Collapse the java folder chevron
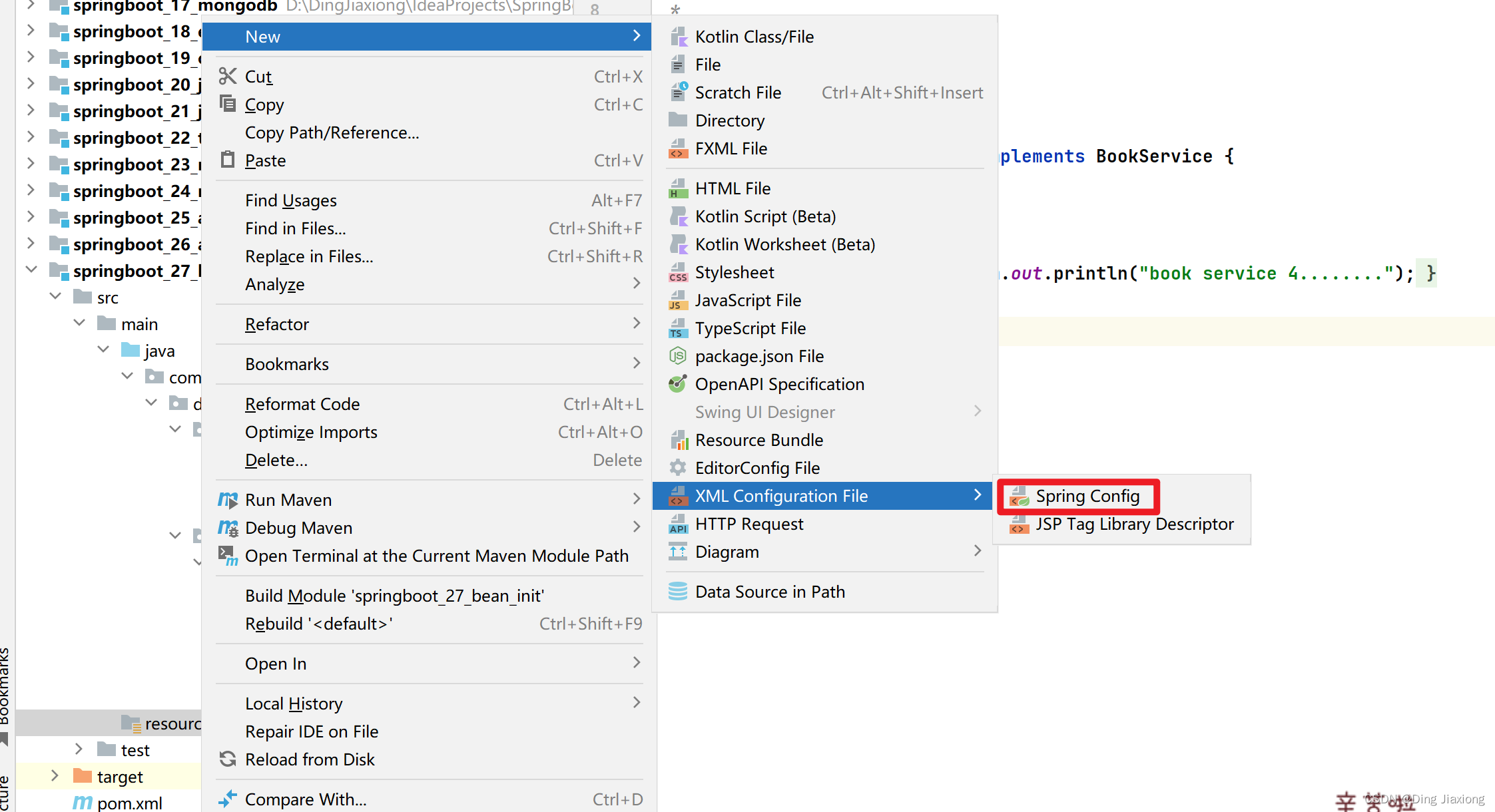Screen dimensions: 1495x812 tap(103, 349)
